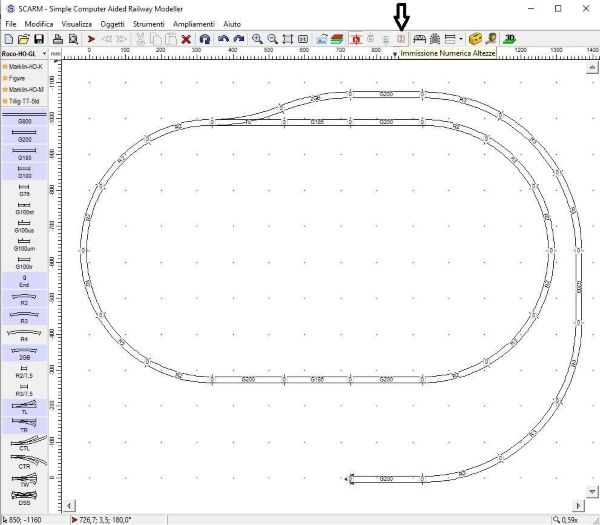The height and width of the screenshot is (525, 600).
Task: Click the Zoom in magnifier icon
Action: click(257, 38)
